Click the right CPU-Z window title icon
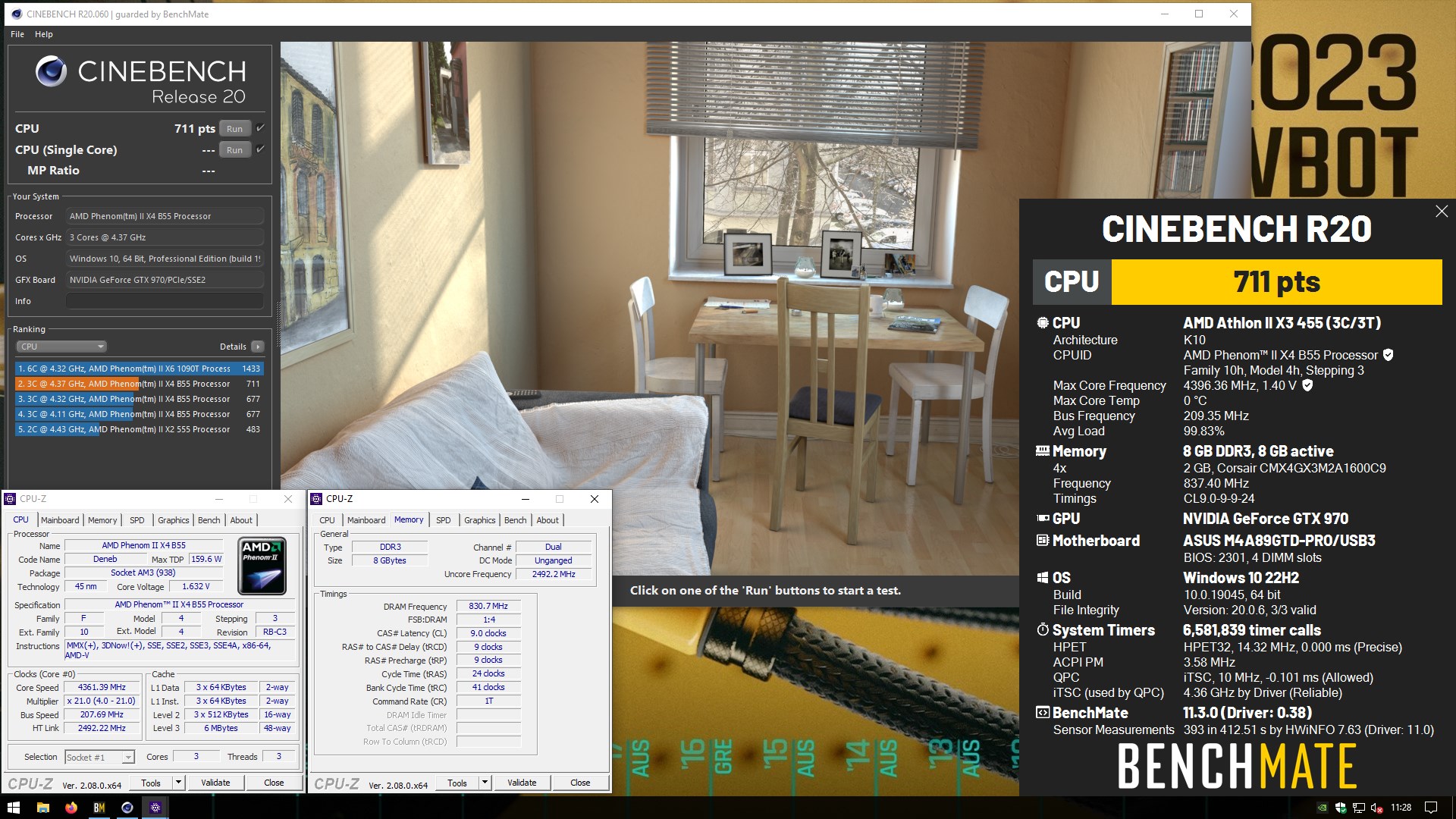Viewport: 1456px width, 819px height. (316, 499)
